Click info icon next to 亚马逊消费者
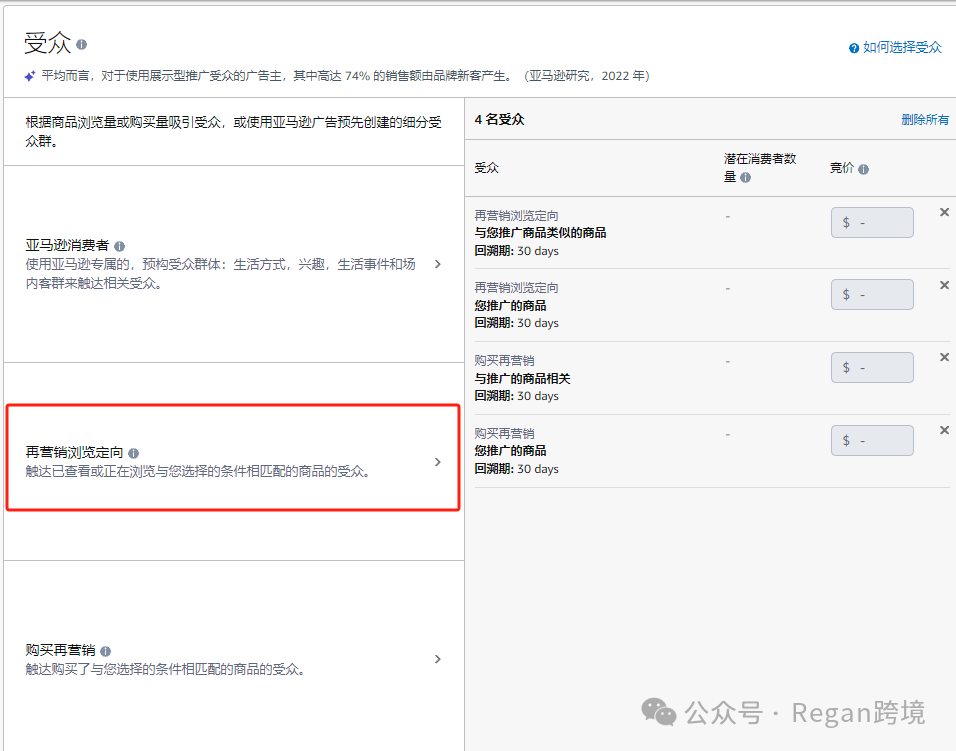The image size is (956, 751). pyautogui.click(x=120, y=246)
